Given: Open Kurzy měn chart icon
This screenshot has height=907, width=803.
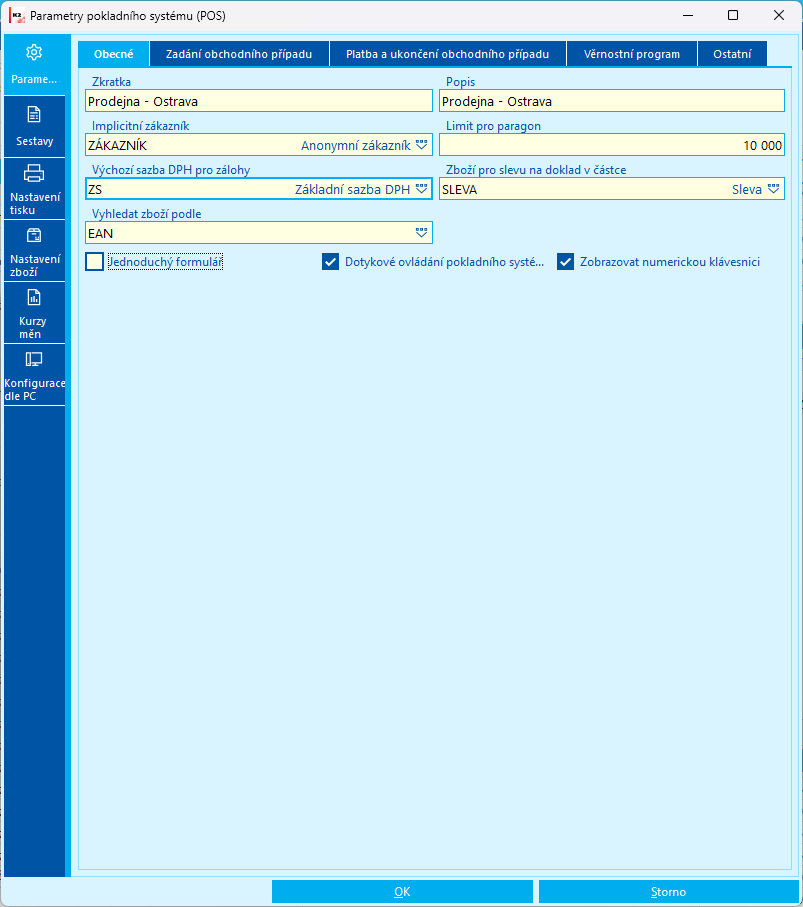Looking at the screenshot, I should 34,297.
